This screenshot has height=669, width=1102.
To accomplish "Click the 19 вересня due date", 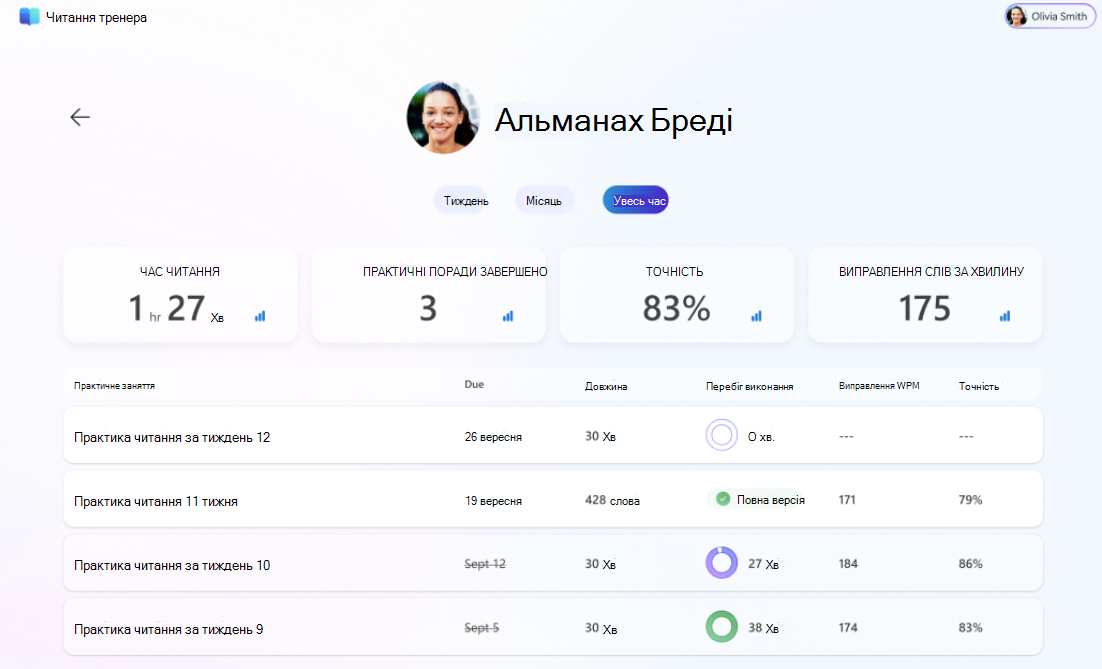I will [493, 500].
